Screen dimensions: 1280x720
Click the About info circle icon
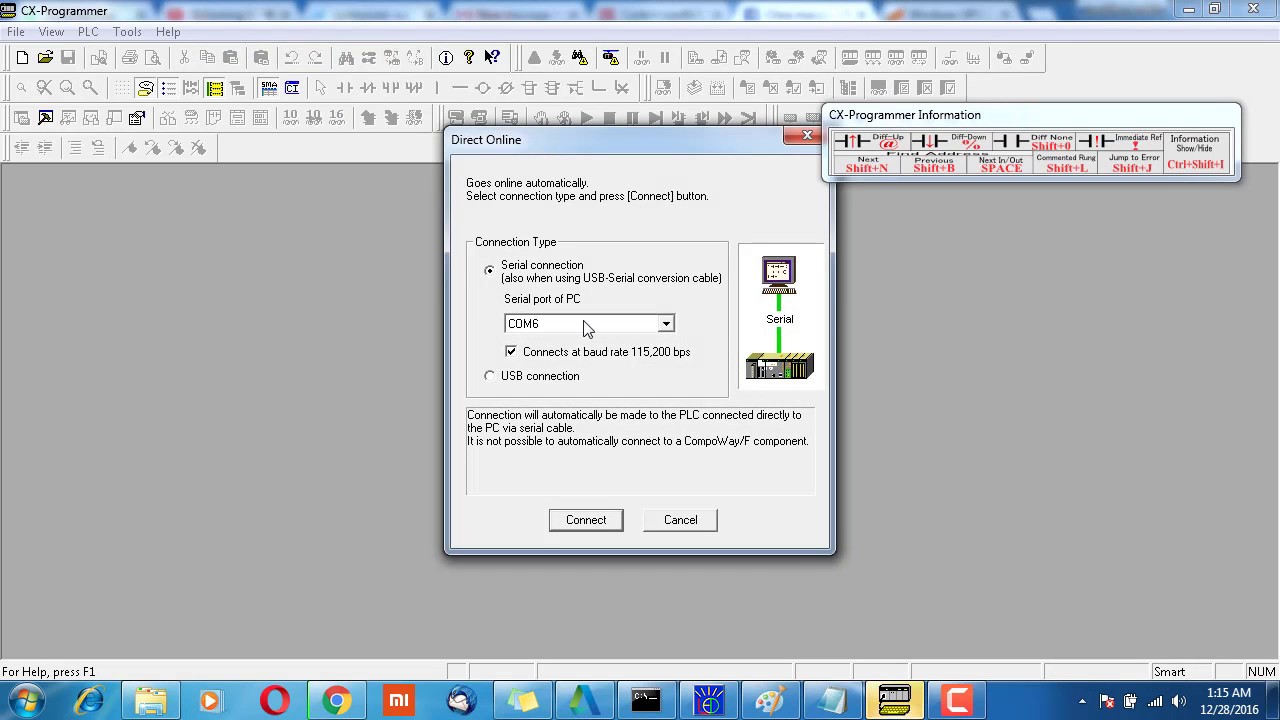[x=446, y=58]
